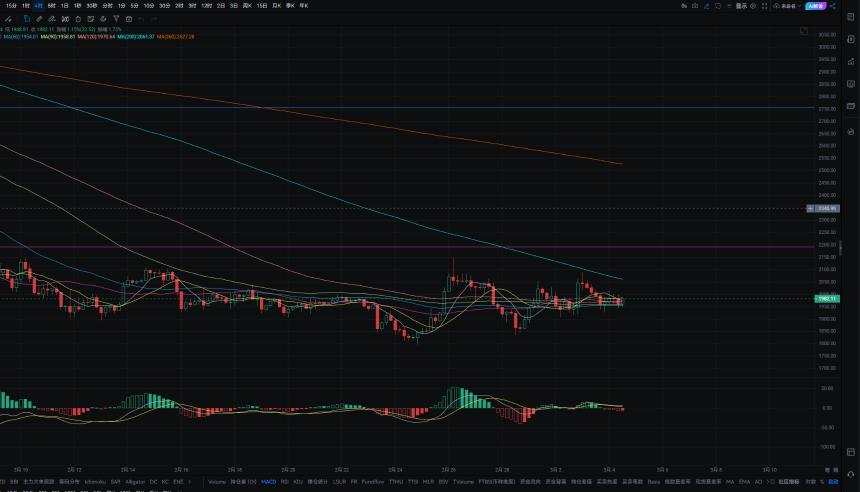Click the top icon in right sidebar
The height and width of the screenshot is (492, 860).
[x=851, y=17]
